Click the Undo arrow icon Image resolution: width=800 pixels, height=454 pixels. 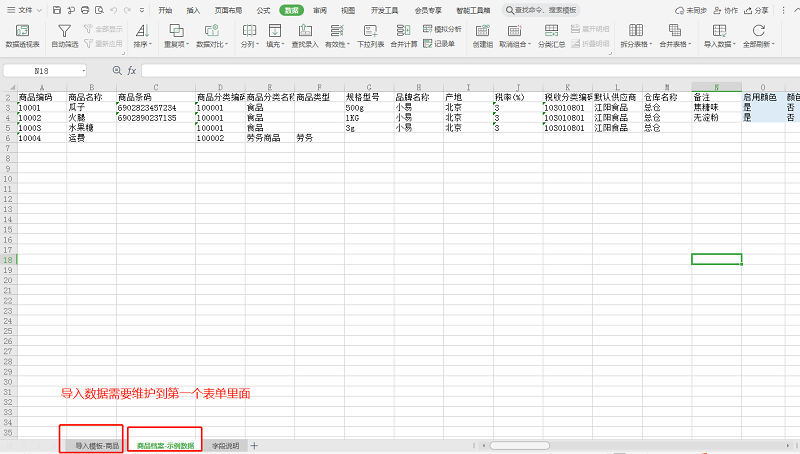tap(114, 10)
